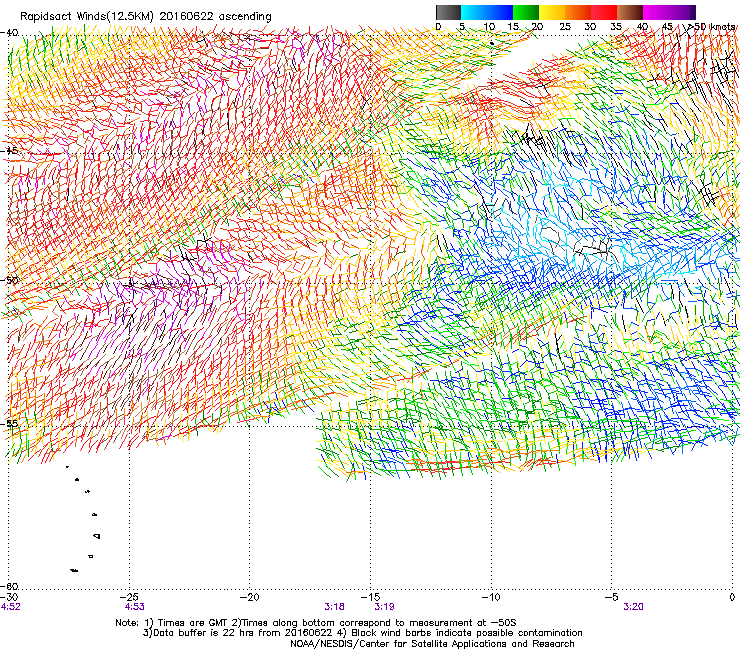The width and height of the screenshot is (740, 650).
Task: Click the purple 3:20 time stamp
Action: point(633,607)
